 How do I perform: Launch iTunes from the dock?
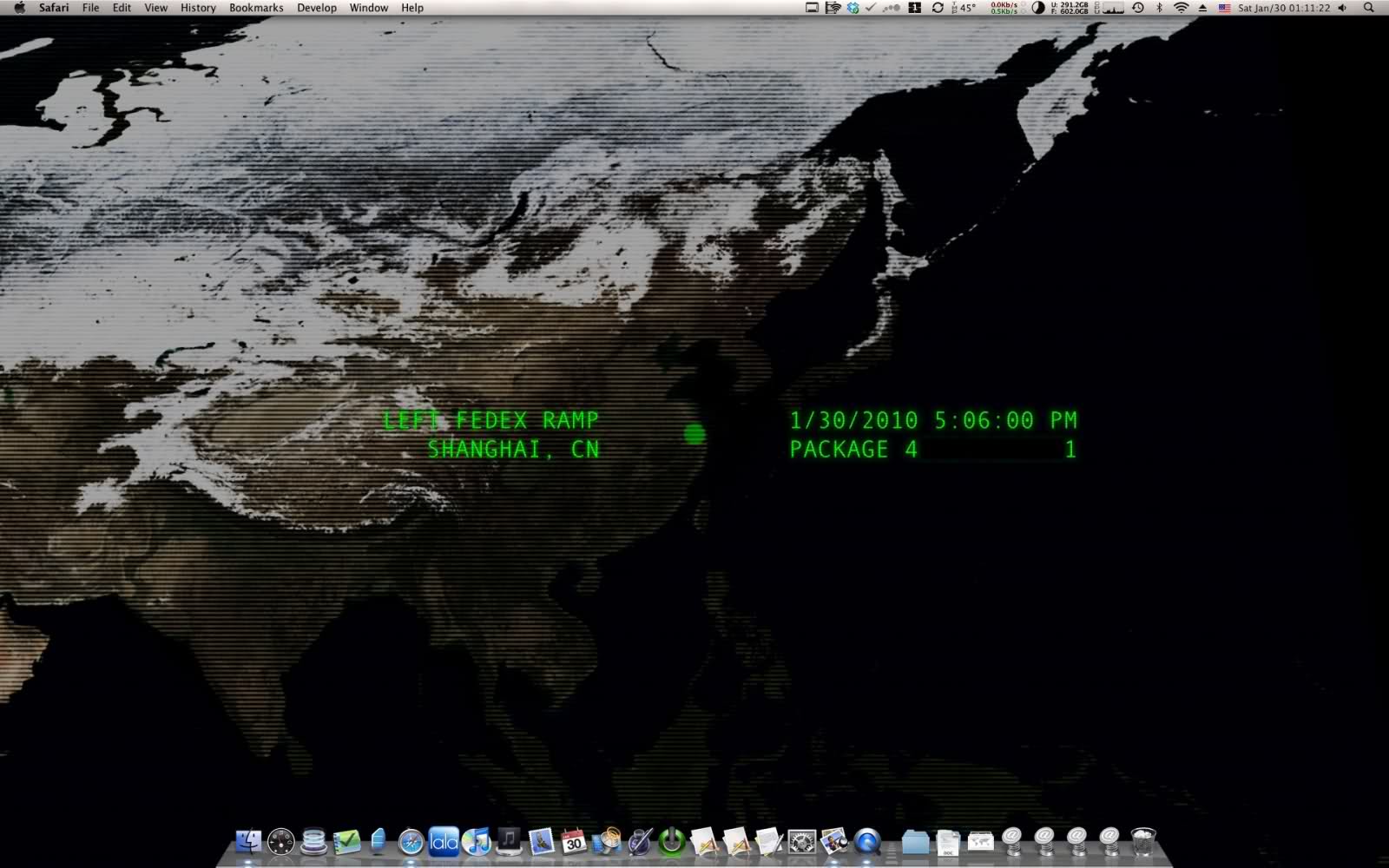(x=476, y=841)
